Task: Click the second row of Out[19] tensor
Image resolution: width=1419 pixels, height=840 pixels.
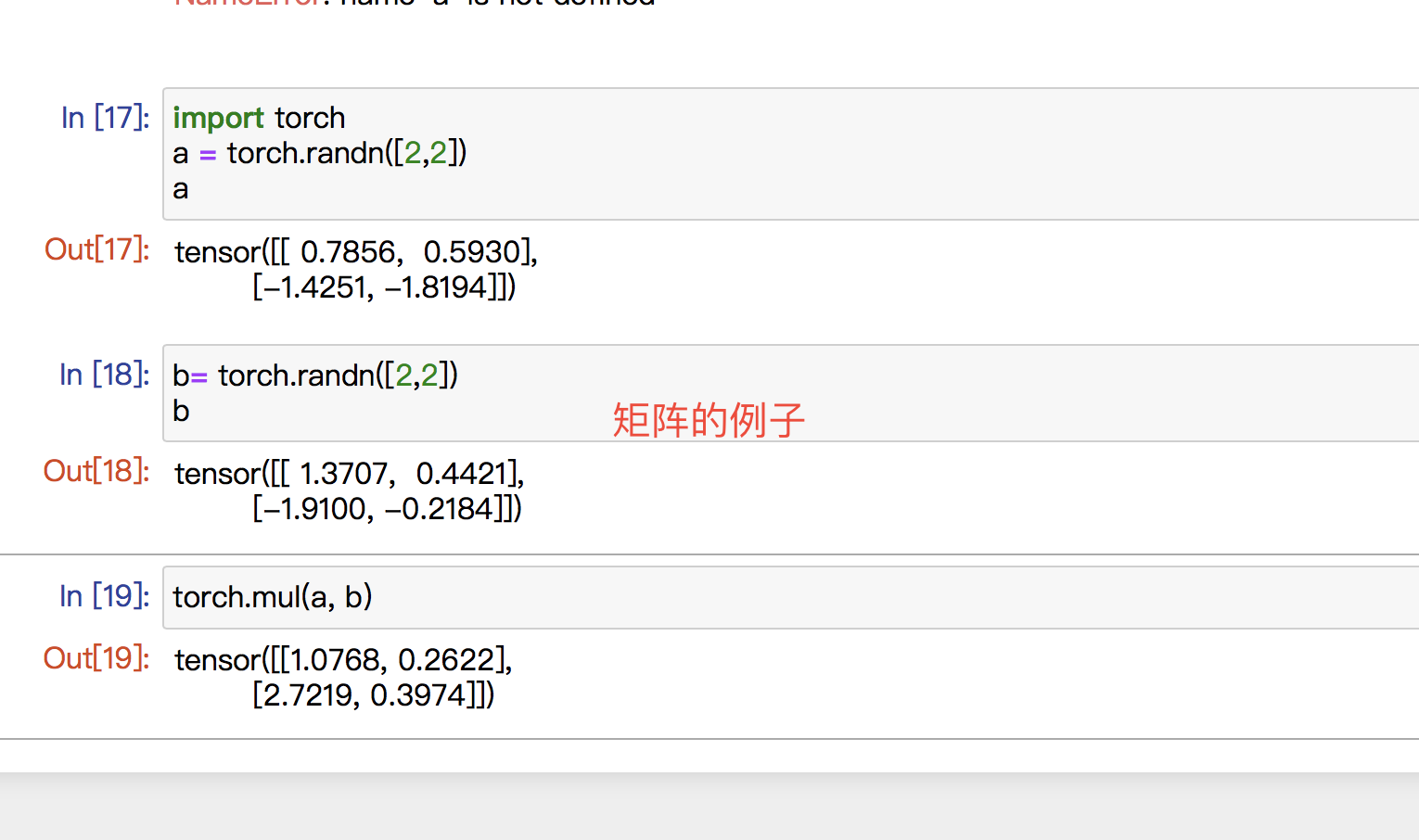Action: tap(373, 694)
